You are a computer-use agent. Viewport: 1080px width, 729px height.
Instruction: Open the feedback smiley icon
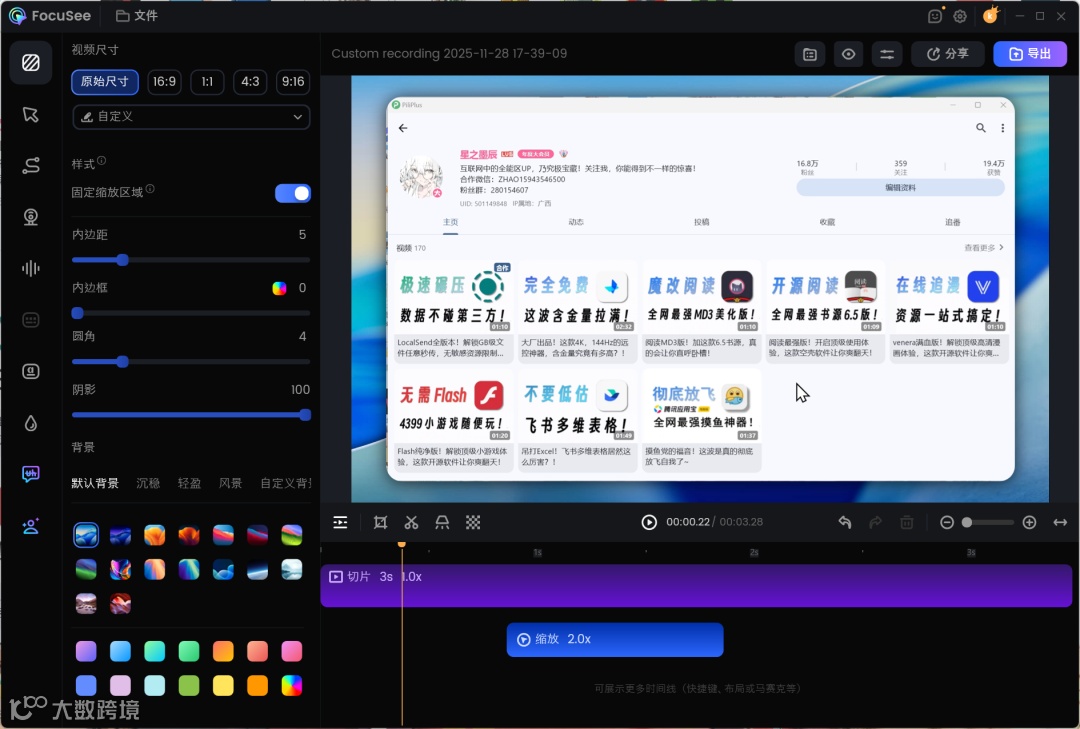(x=935, y=16)
